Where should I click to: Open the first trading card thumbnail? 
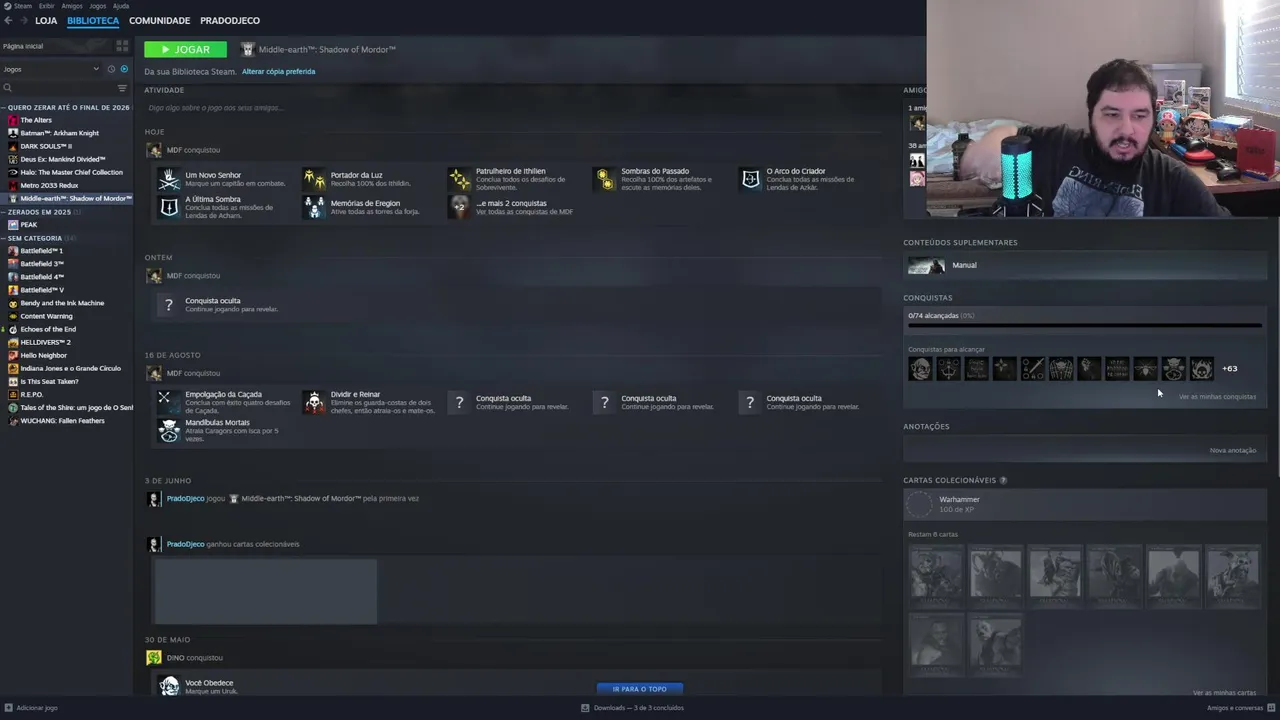[936, 575]
